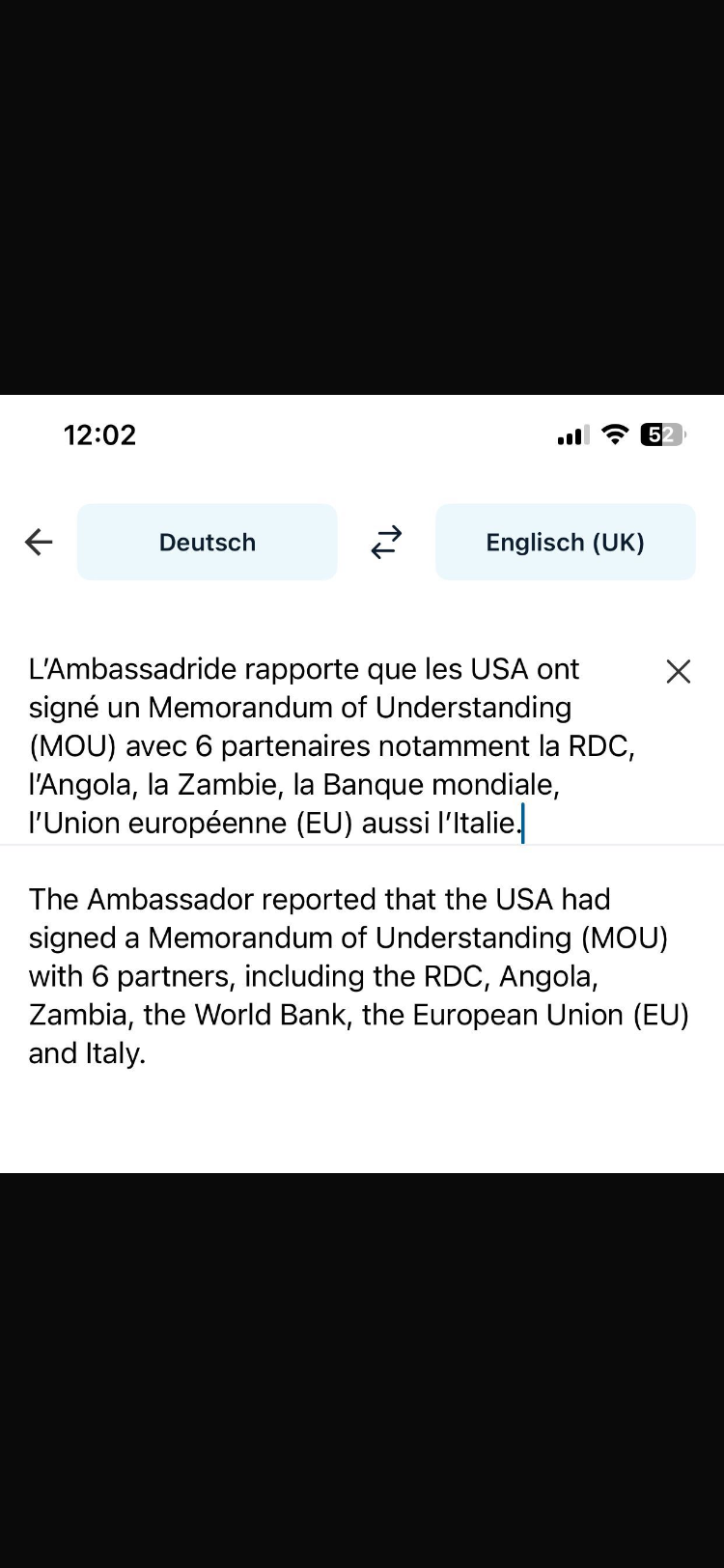Tap the 12:02 clock in the status bar
This screenshot has width=724, height=1568.
tap(100, 434)
